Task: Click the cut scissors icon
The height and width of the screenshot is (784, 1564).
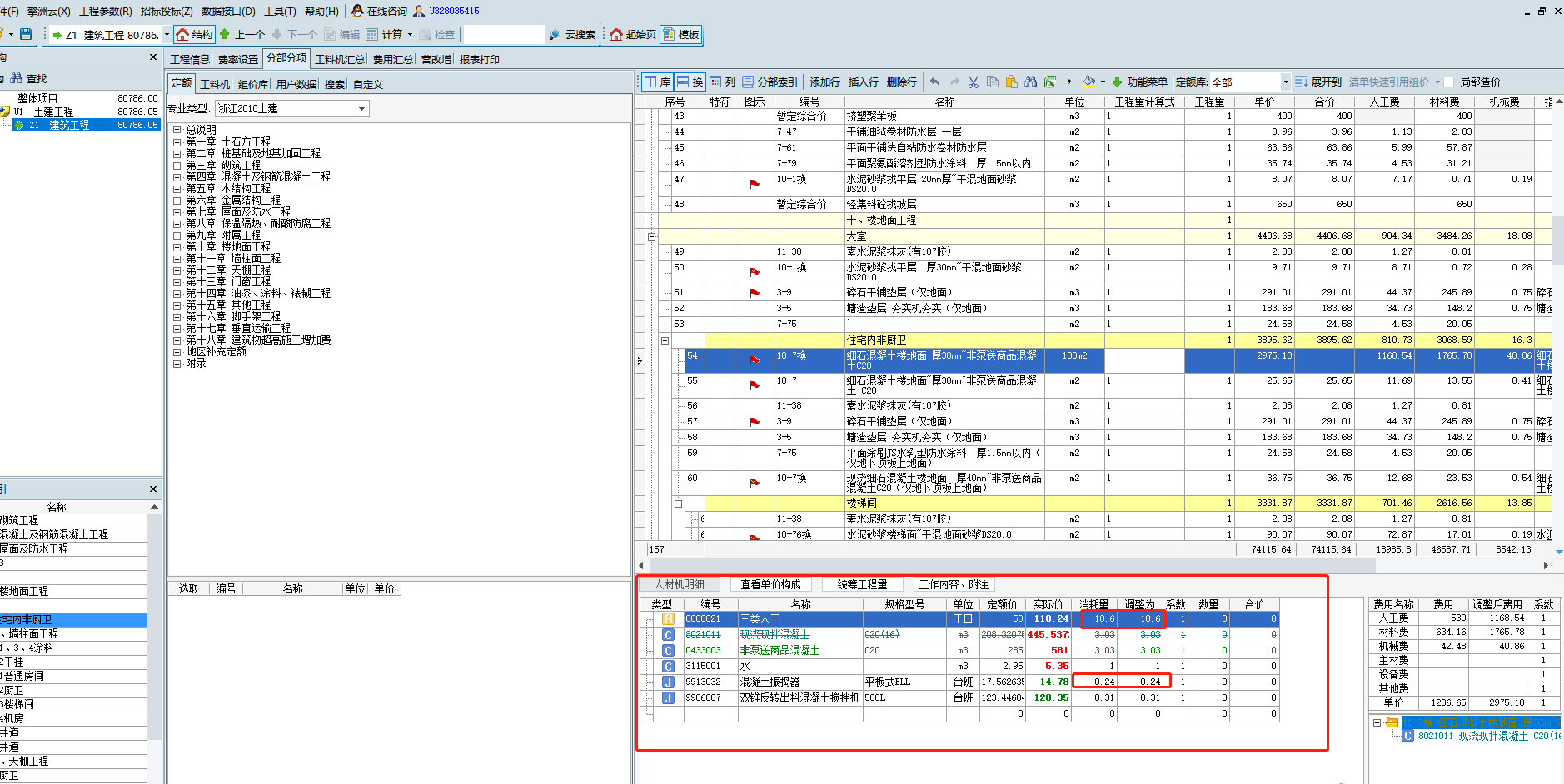Action: click(x=974, y=82)
